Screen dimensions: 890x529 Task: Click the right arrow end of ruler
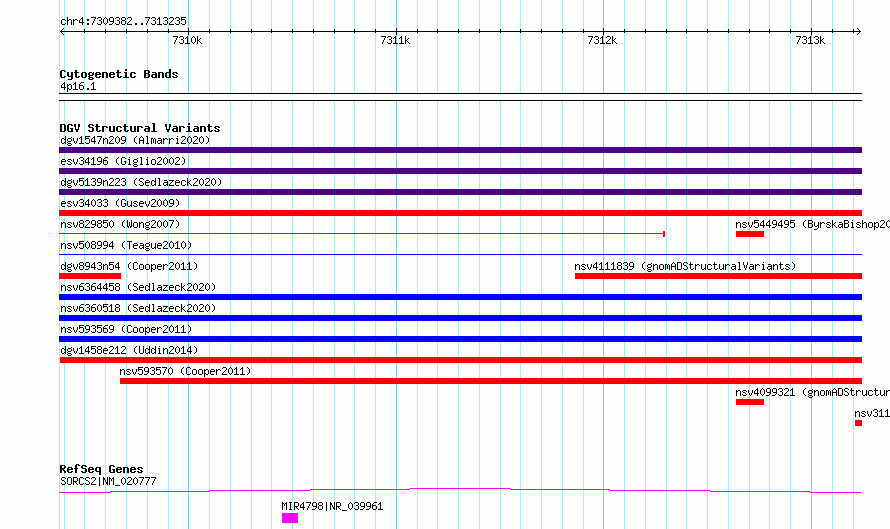tap(858, 31)
